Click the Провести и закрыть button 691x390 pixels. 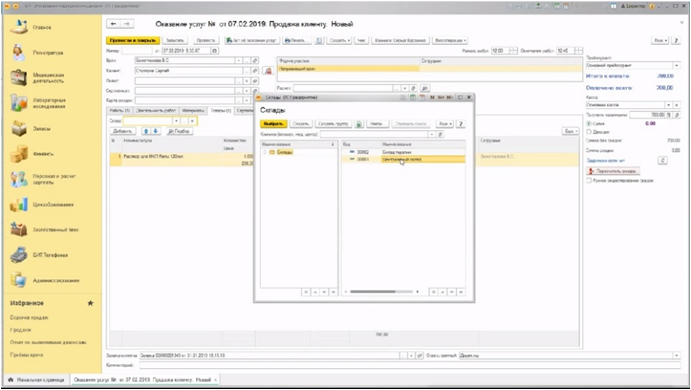[133, 40]
